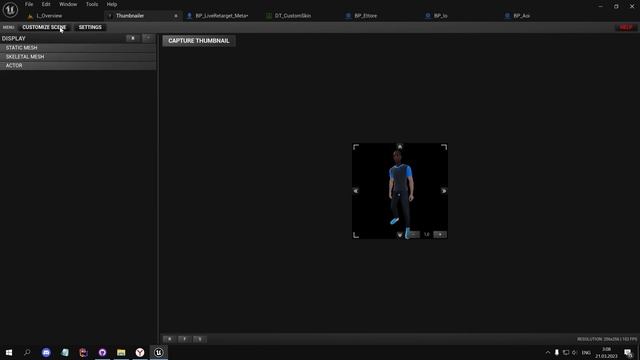The image size is (640, 360).
Task: Switch to the BP_Io tab
Action: [441, 16]
